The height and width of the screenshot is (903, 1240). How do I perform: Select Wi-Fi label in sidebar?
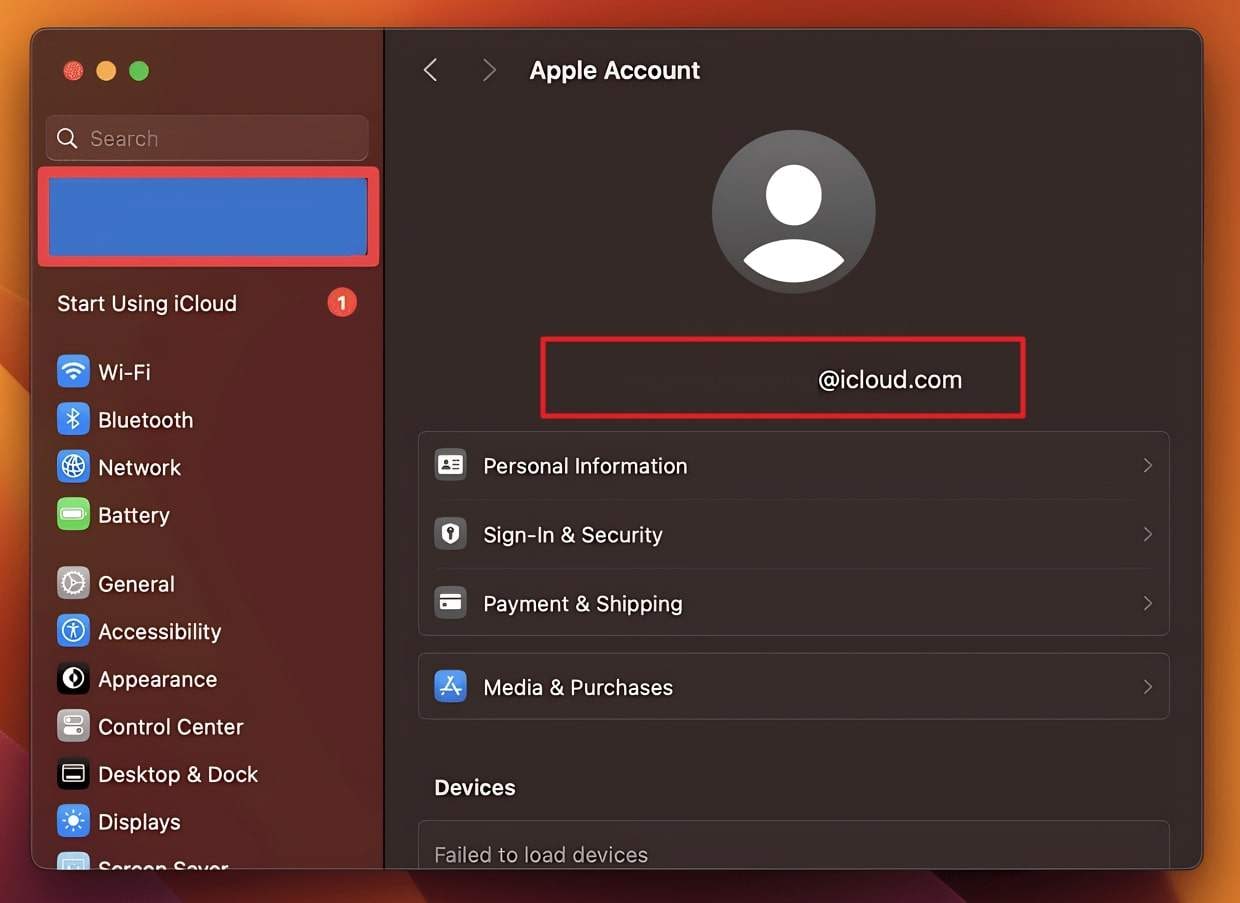[124, 372]
